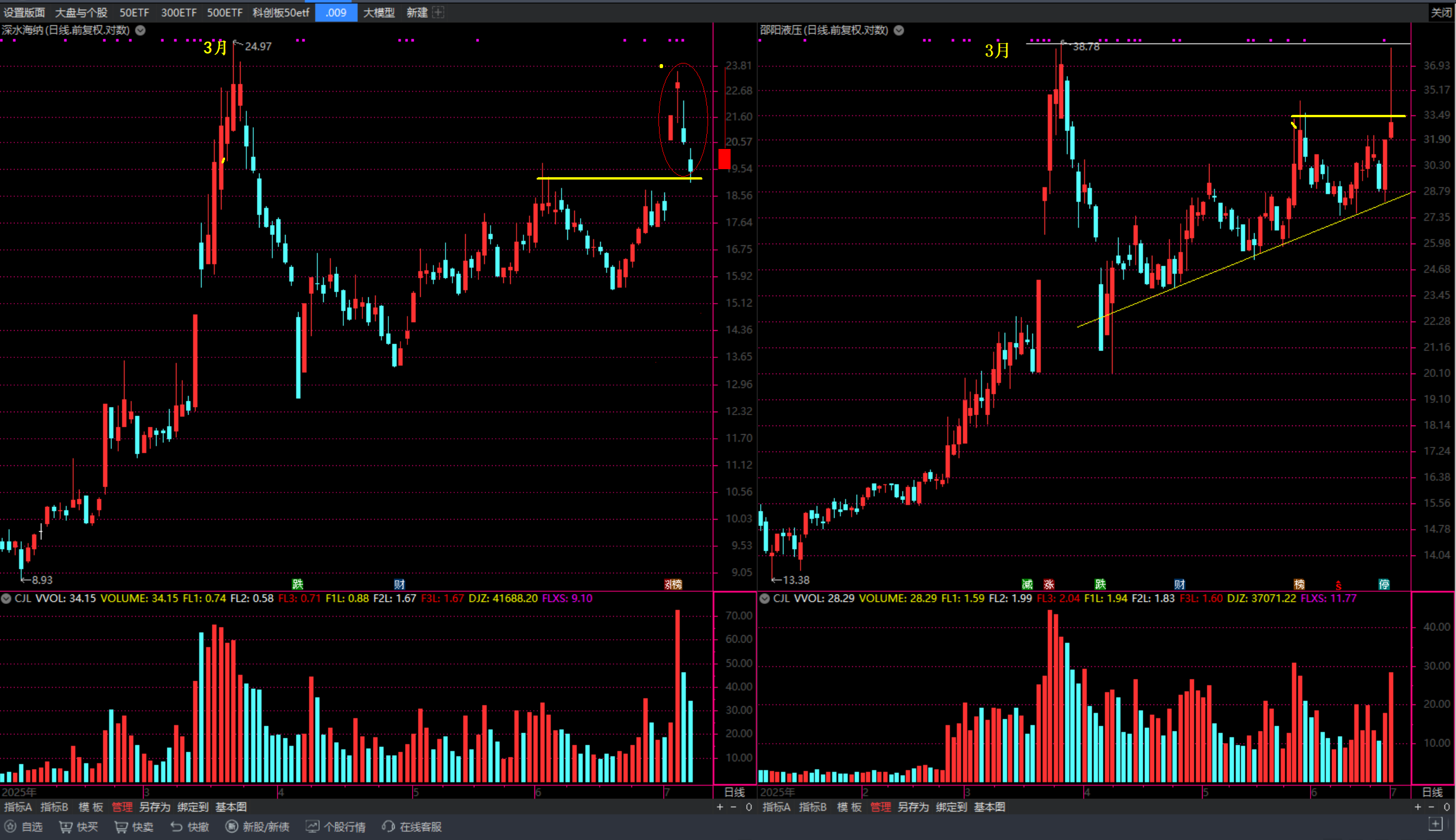Image resolution: width=1456 pixels, height=840 pixels.
Task: Switch to the 大模型 tab
Action: (379, 12)
